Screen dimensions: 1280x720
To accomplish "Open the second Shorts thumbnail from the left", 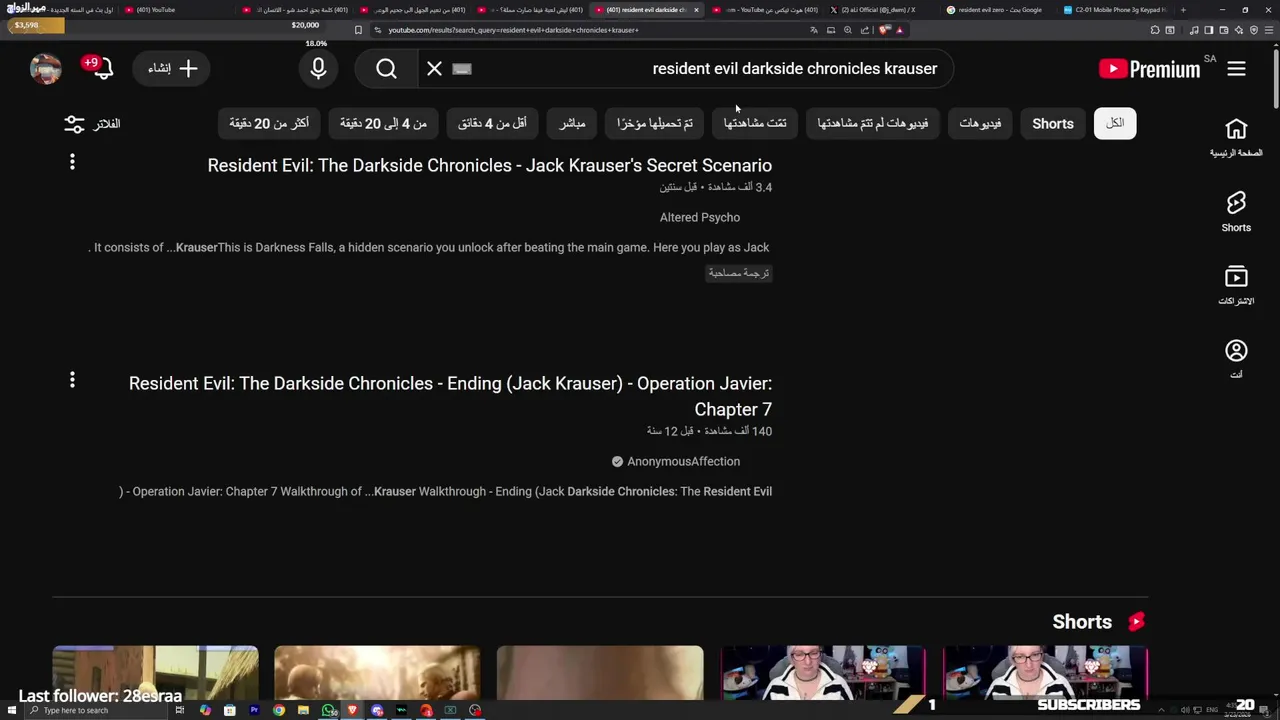I will 377,672.
